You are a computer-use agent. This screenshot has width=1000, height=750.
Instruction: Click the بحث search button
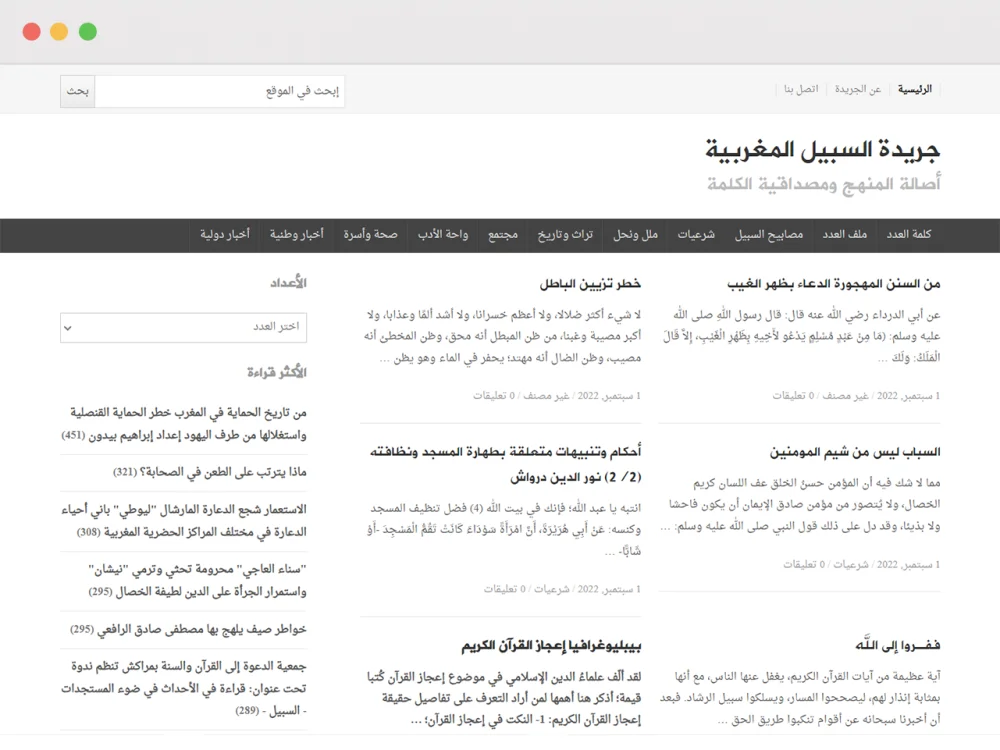coord(78,91)
